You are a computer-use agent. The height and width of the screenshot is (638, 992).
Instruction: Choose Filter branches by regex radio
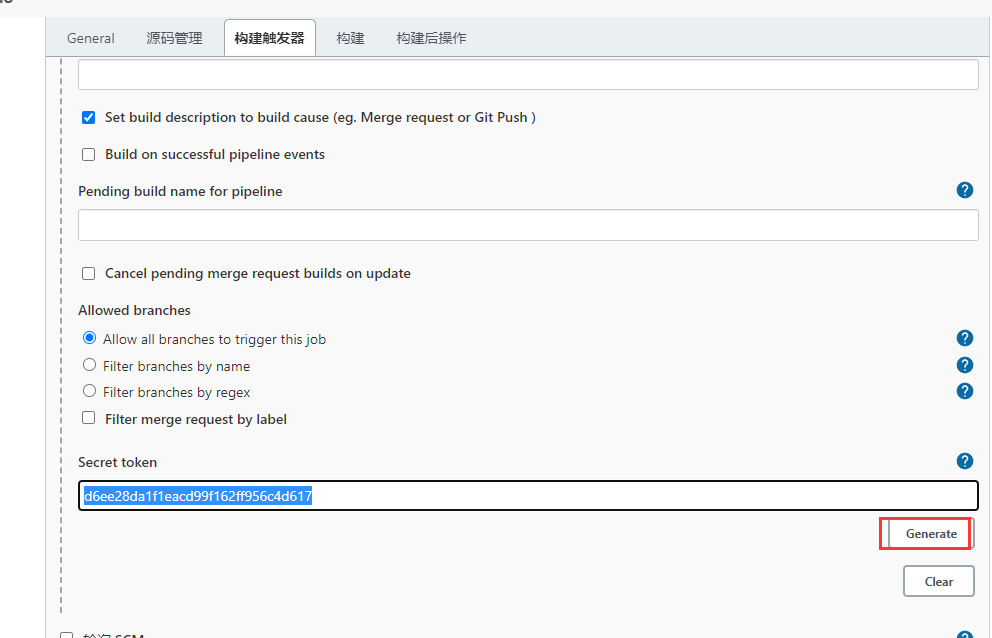point(89,391)
